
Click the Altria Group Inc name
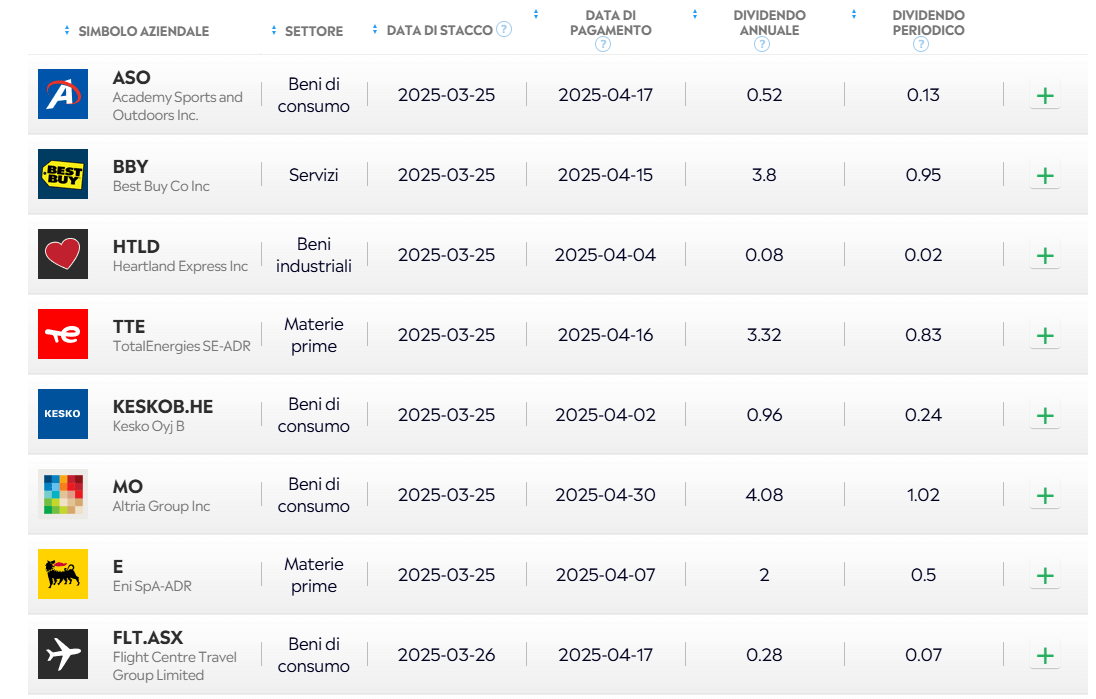pyautogui.click(x=161, y=506)
